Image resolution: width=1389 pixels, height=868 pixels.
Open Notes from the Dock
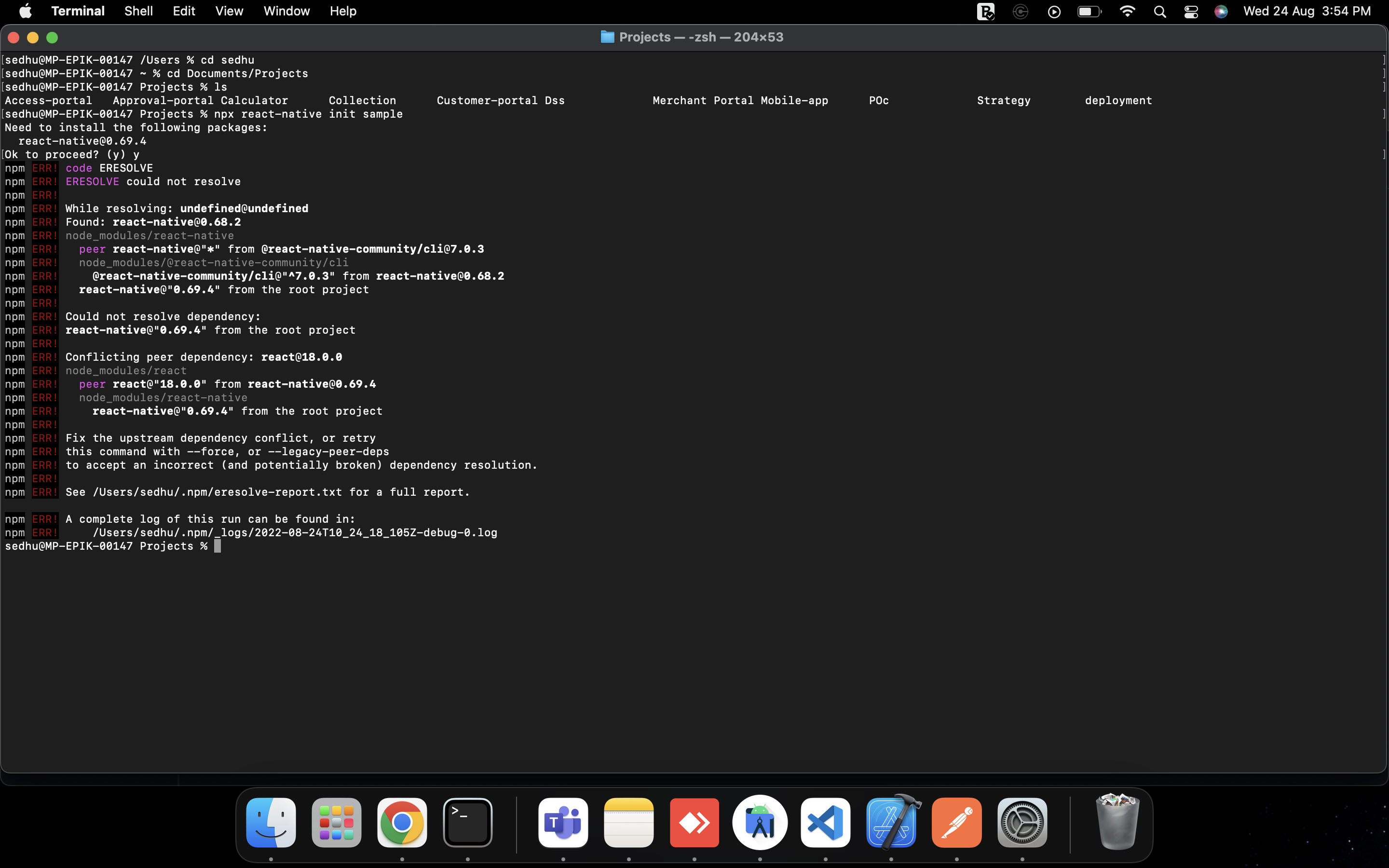click(x=628, y=823)
